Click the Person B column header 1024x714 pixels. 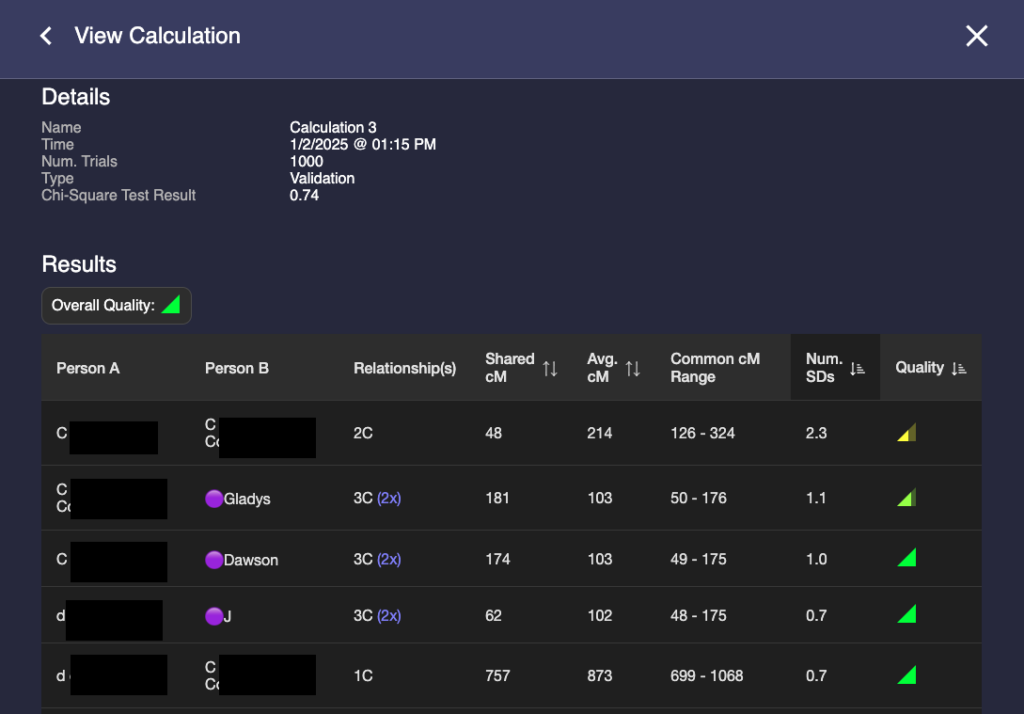[237, 368]
